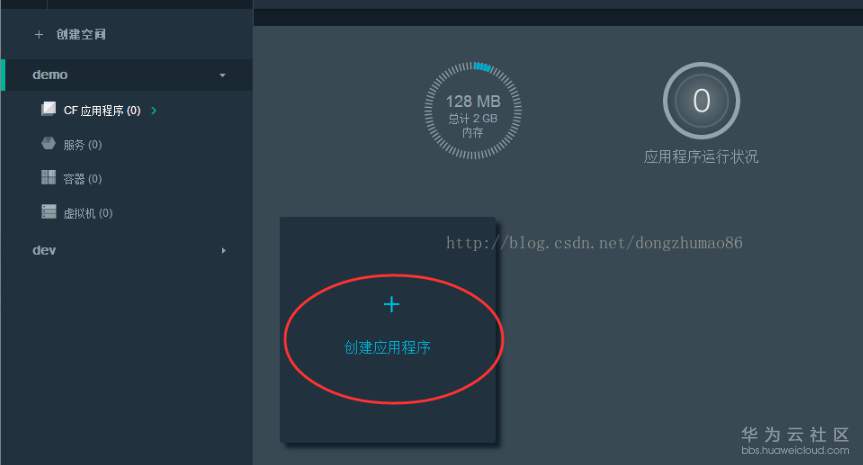Click the 创建应用程序 link text

387,347
